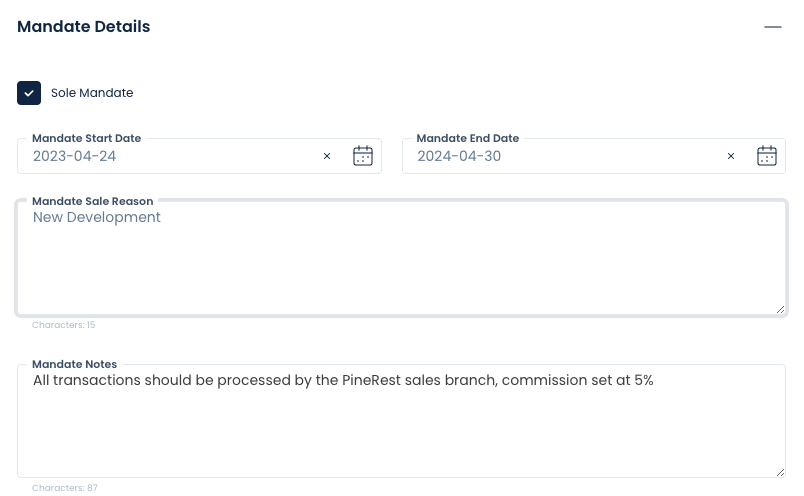Click the 'Characters: 15' counter text
Screen dimensions: 804x496
64,325
